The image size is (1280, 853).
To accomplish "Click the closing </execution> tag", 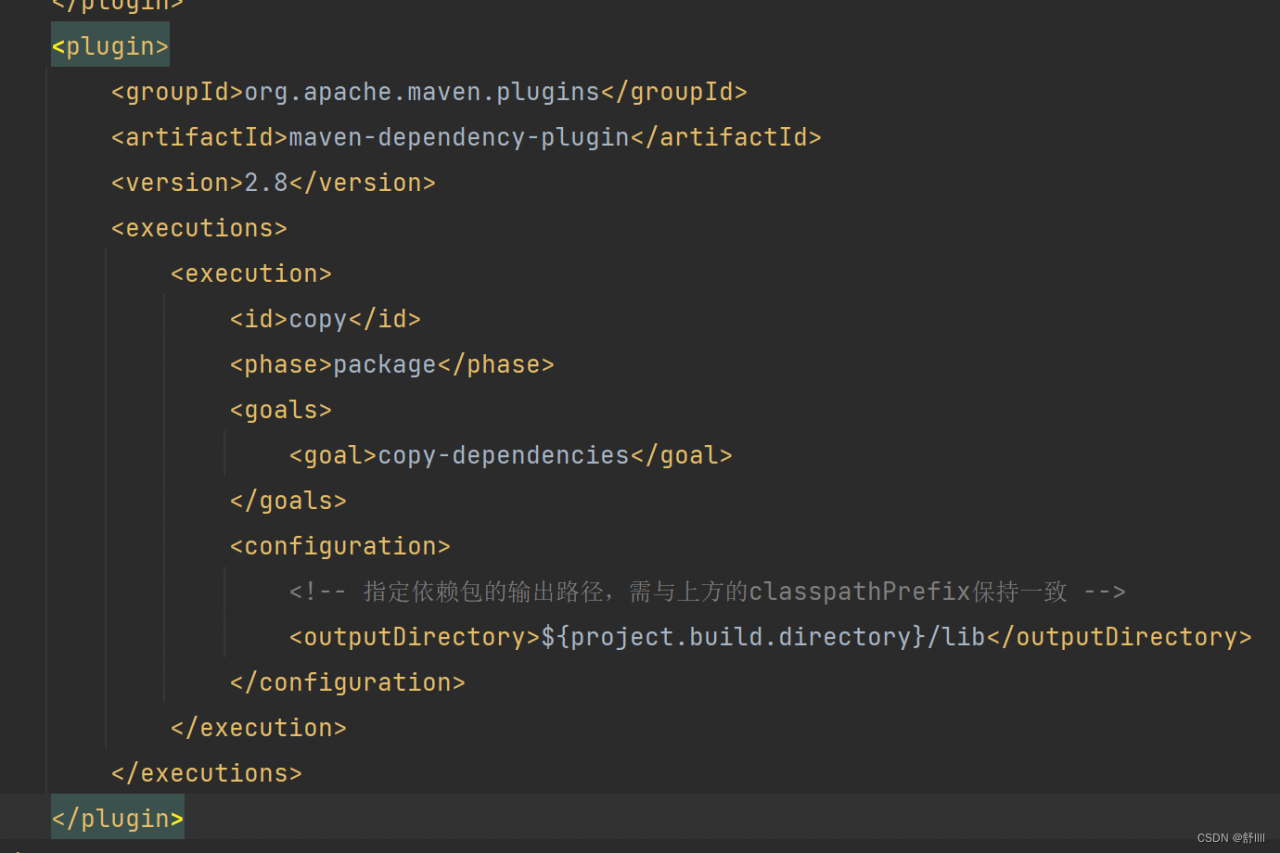I will pos(259,727).
